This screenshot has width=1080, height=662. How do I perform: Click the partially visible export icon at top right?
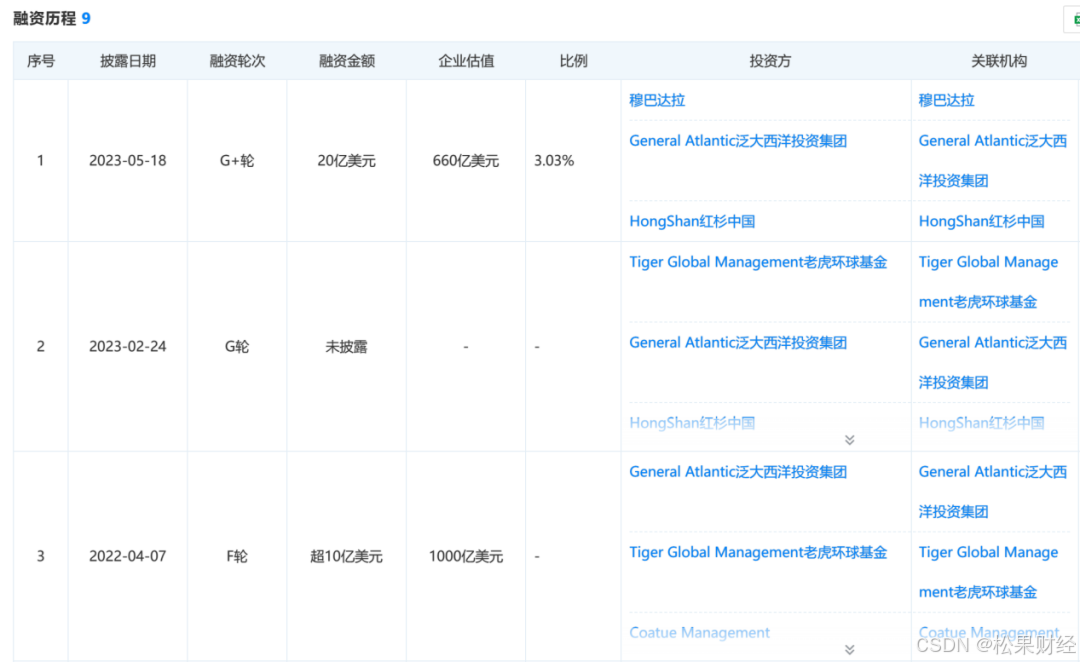[x=1073, y=20]
